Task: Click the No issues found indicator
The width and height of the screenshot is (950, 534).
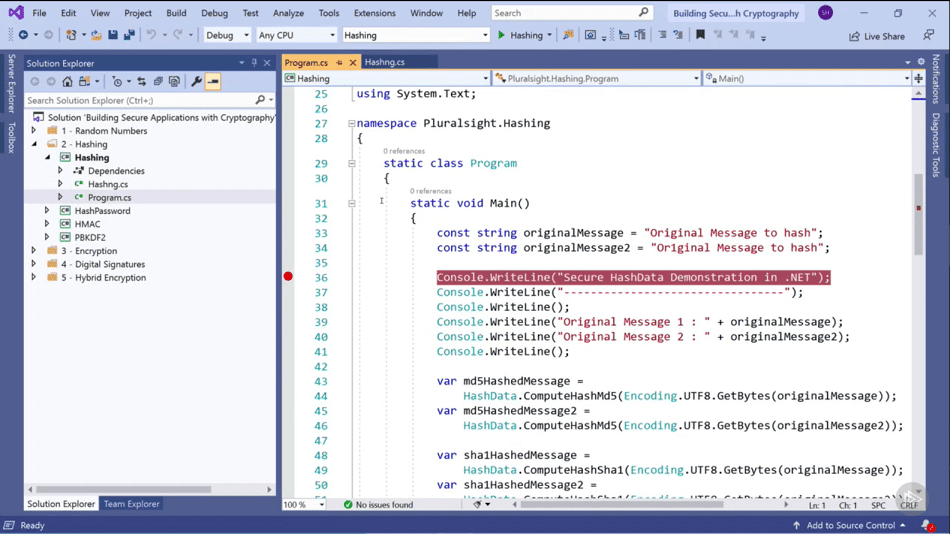Action: click(378, 504)
